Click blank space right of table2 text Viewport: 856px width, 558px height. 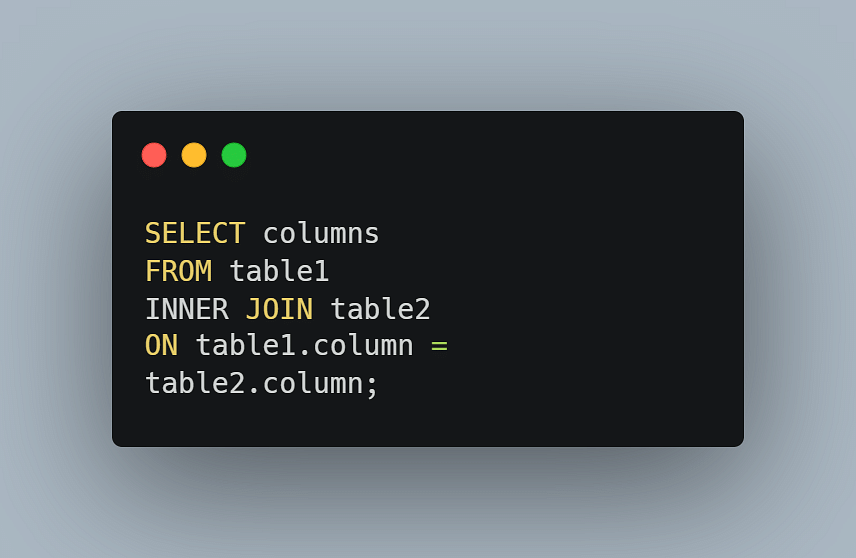click(584, 309)
